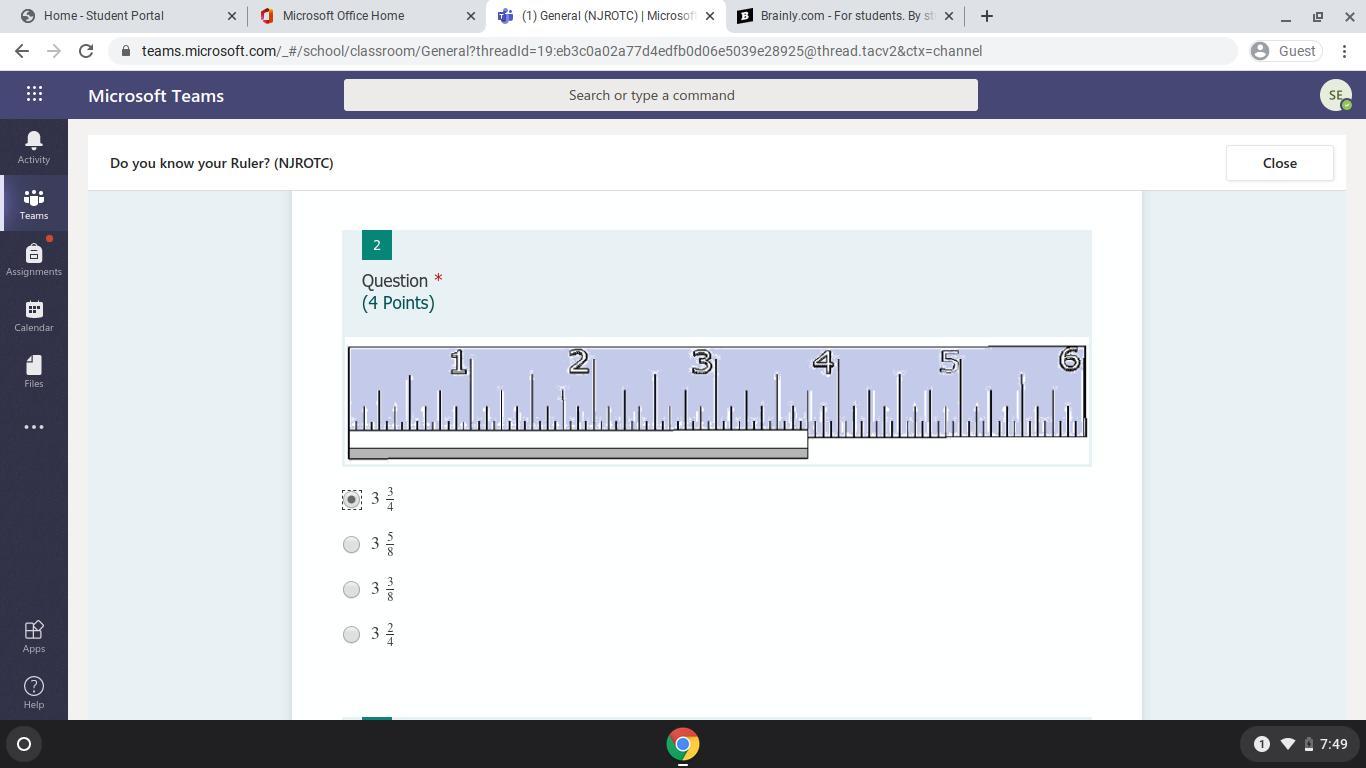Image resolution: width=1366 pixels, height=768 pixels.
Task: Open the Activity feed
Action: (x=34, y=147)
